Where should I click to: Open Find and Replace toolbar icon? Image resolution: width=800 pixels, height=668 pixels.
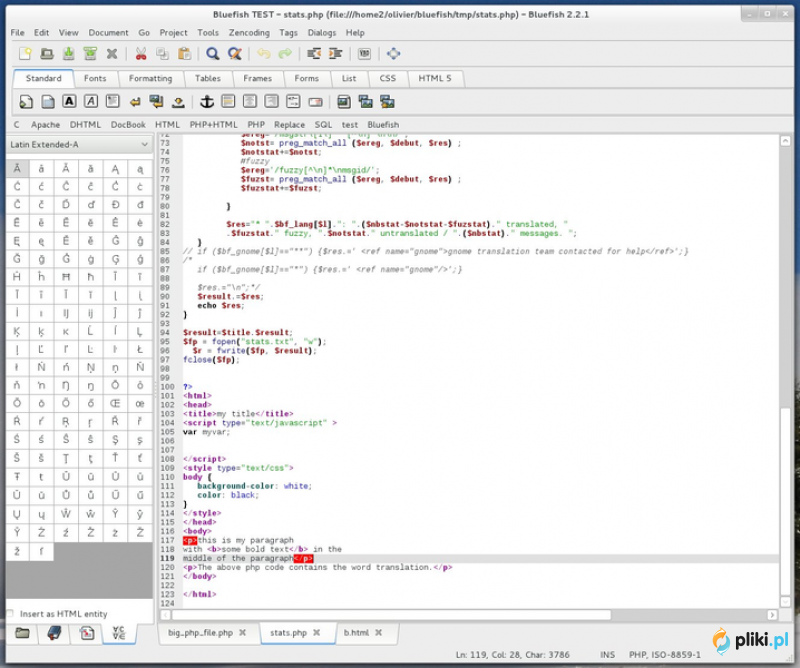click(x=235, y=54)
